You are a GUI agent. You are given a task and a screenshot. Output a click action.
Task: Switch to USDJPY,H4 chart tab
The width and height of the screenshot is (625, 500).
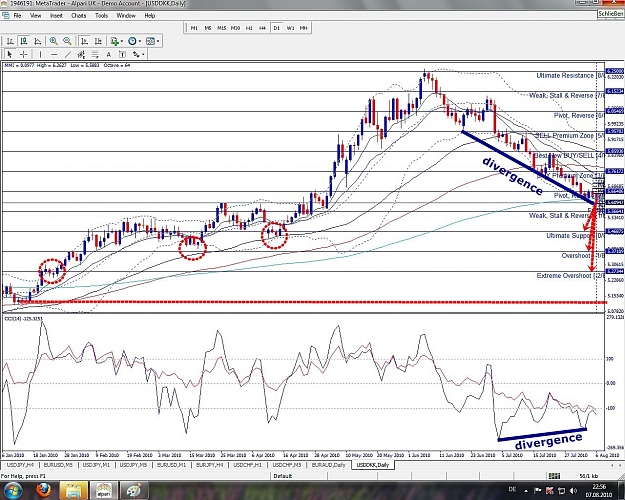coord(20,465)
